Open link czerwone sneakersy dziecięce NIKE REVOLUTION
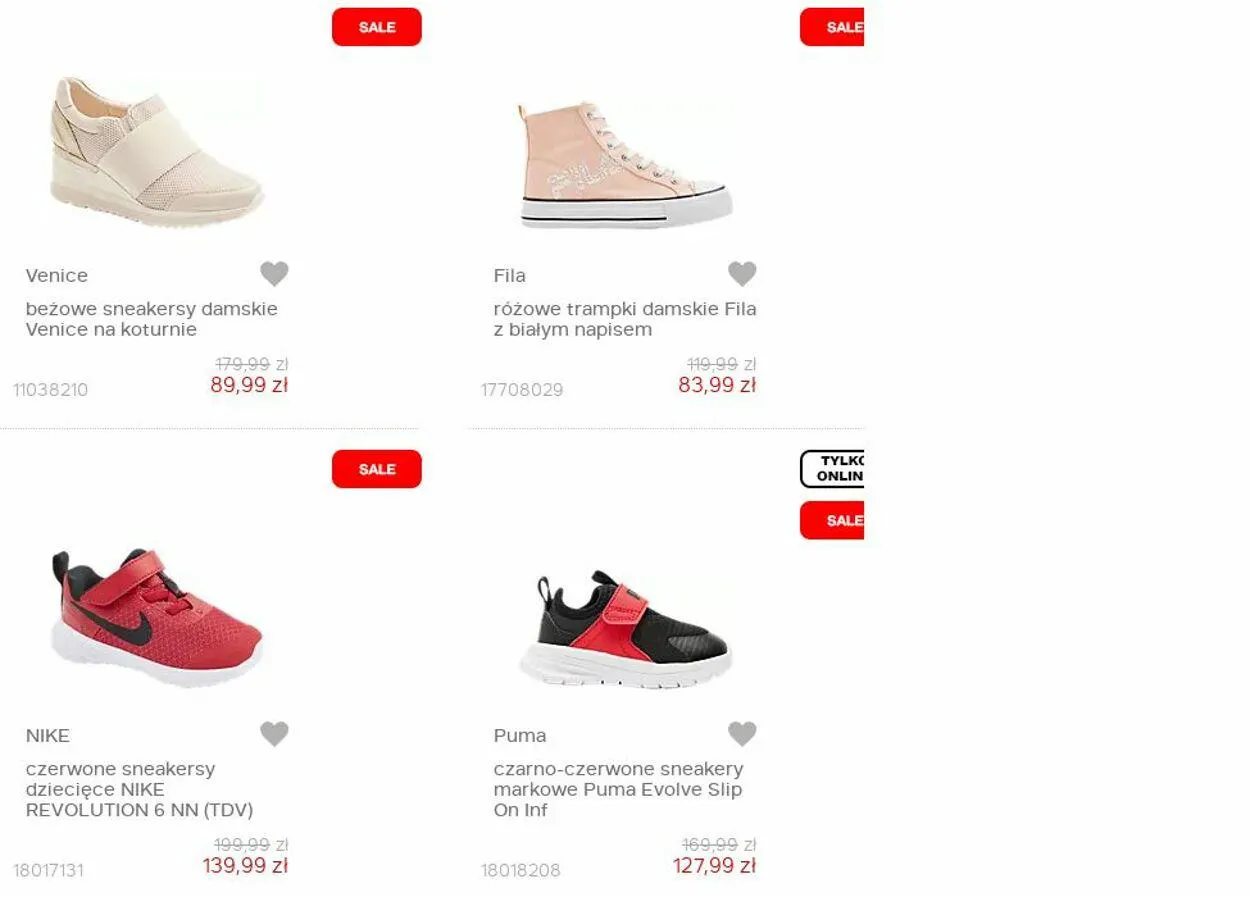The image size is (1250, 897). pyautogui.click(x=140, y=789)
